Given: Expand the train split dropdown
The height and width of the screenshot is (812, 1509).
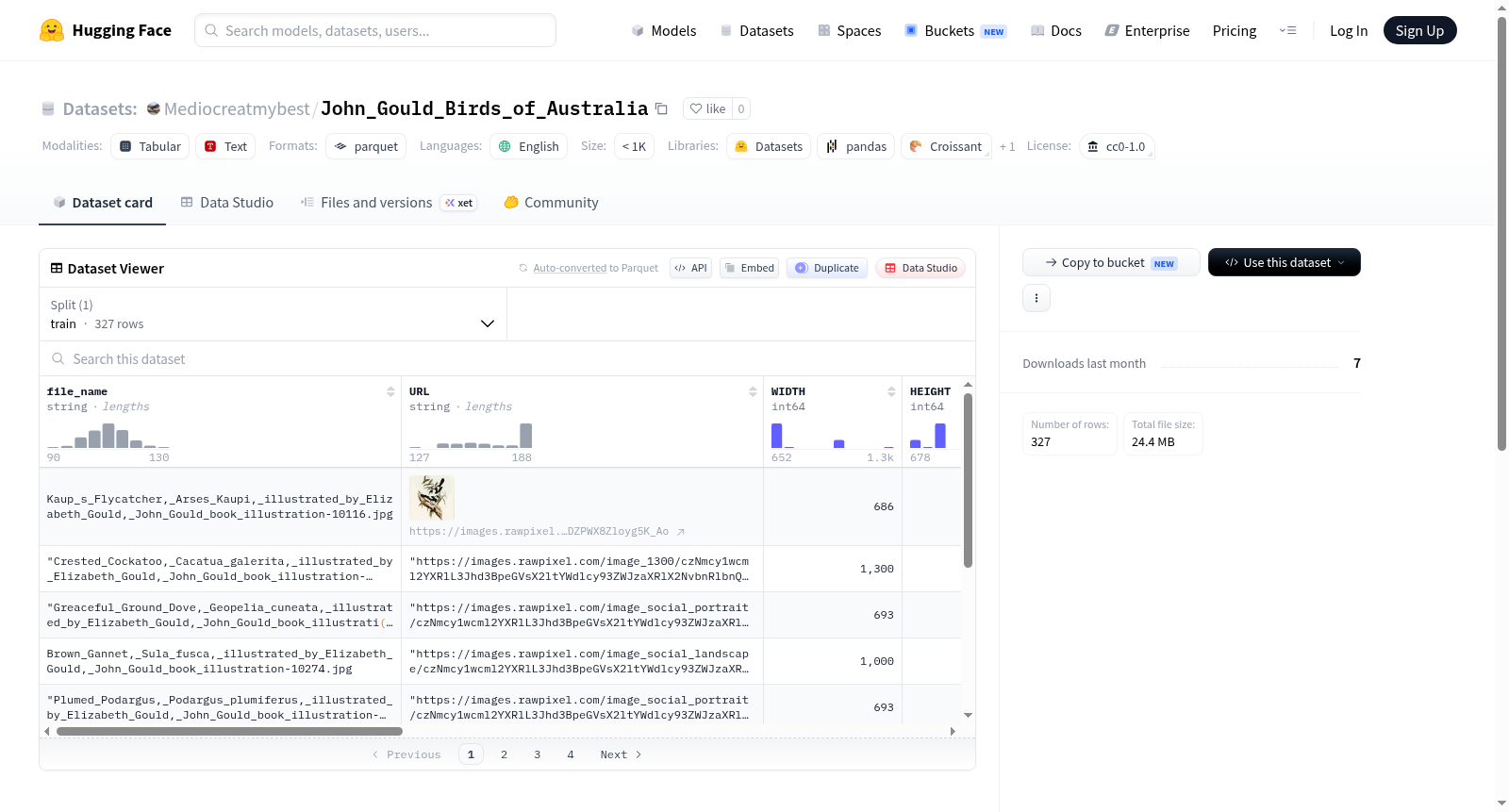Looking at the screenshot, I should [273, 314].
